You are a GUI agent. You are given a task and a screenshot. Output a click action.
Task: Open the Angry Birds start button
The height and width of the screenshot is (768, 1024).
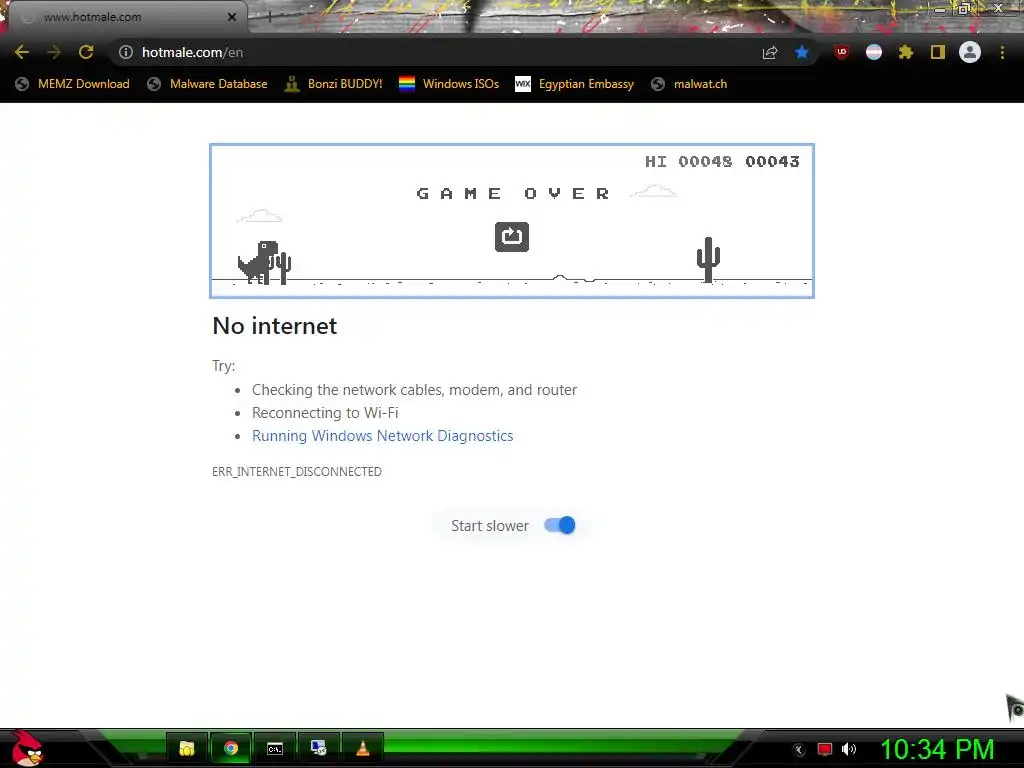[x=26, y=748]
